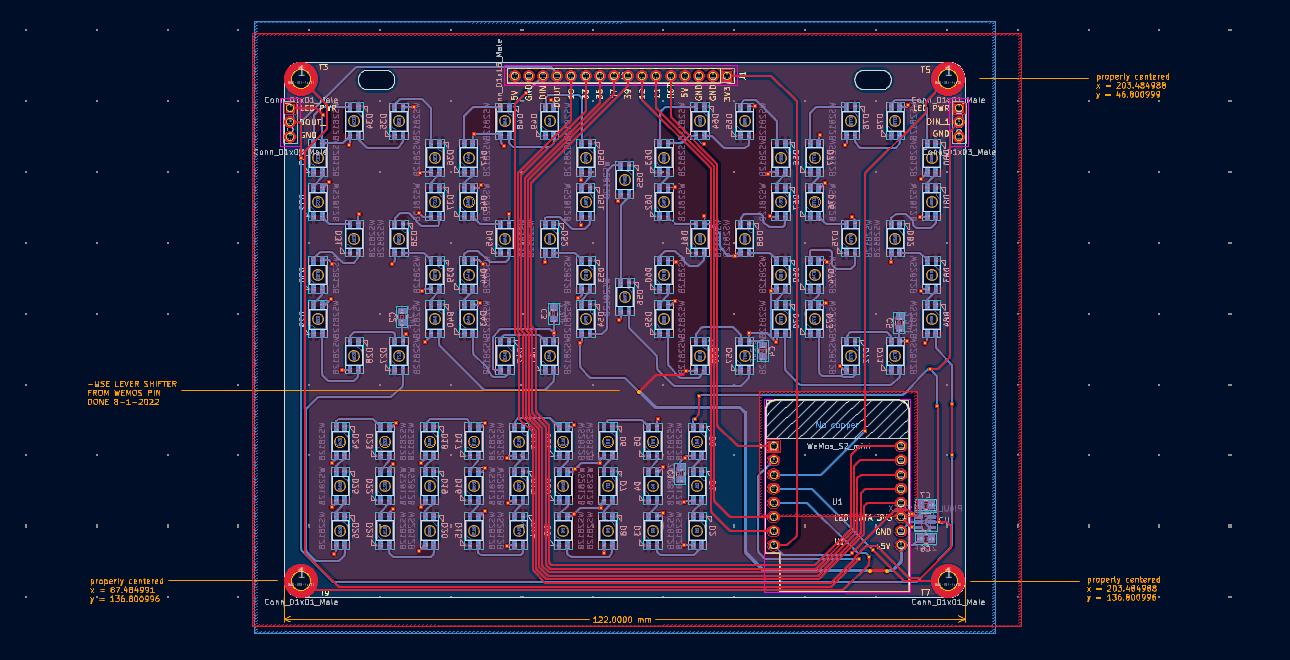
Task: Click the U1 reference designator
Action: [837, 502]
